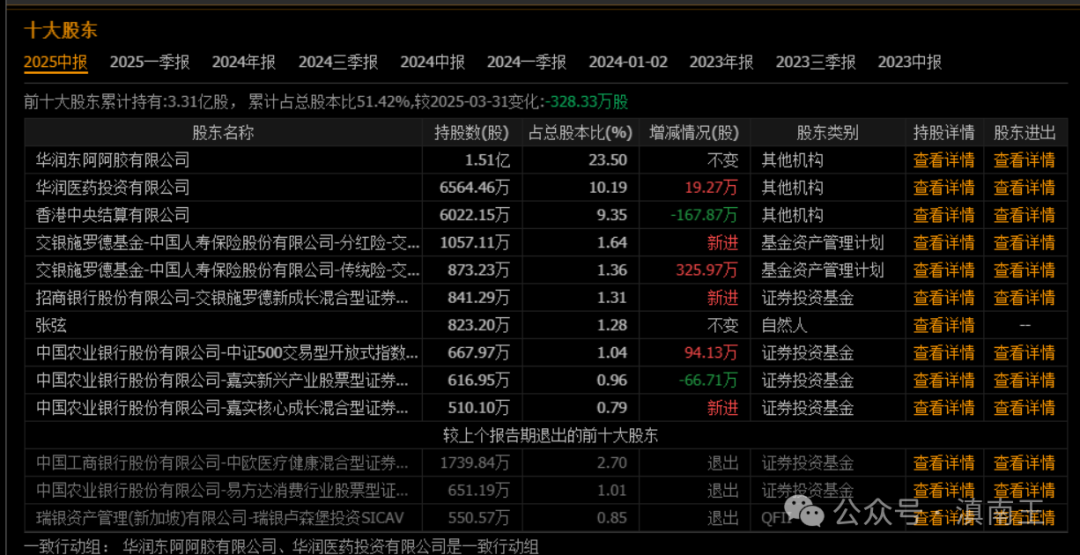
Task: Open 持股详情 查看详情 link for 张弦
Action: (x=944, y=325)
